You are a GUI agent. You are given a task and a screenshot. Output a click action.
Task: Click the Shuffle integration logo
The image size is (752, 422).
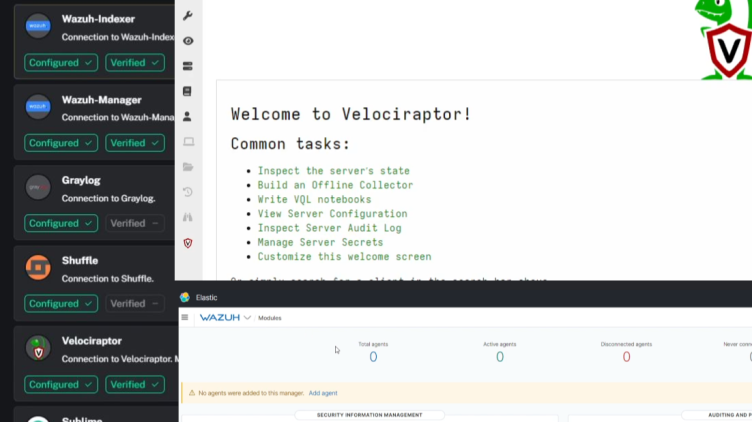38,267
